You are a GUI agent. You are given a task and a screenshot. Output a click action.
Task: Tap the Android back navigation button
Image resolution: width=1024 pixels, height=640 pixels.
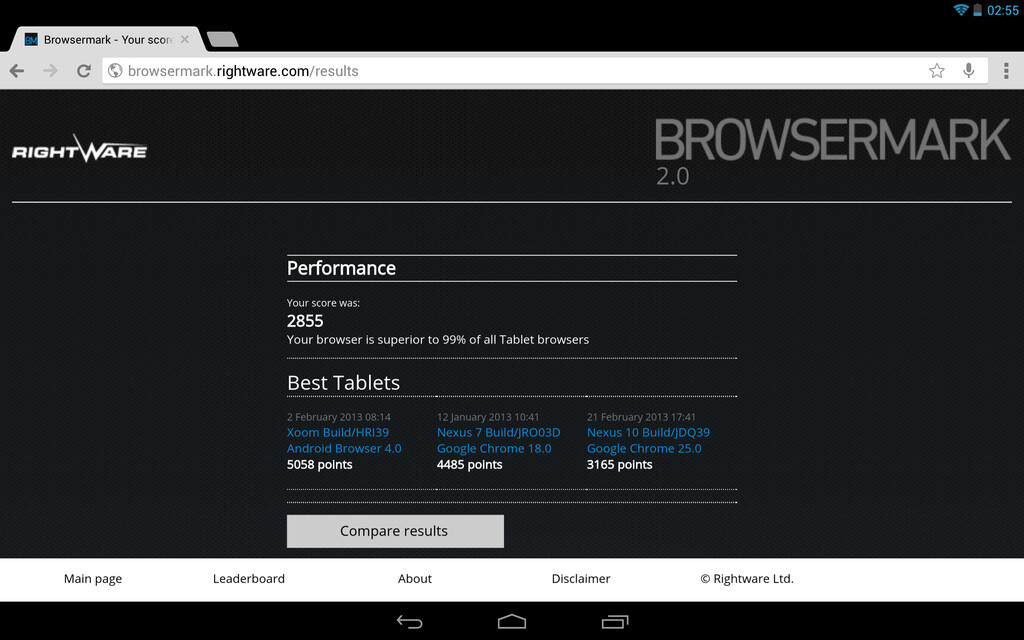(x=409, y=622)
